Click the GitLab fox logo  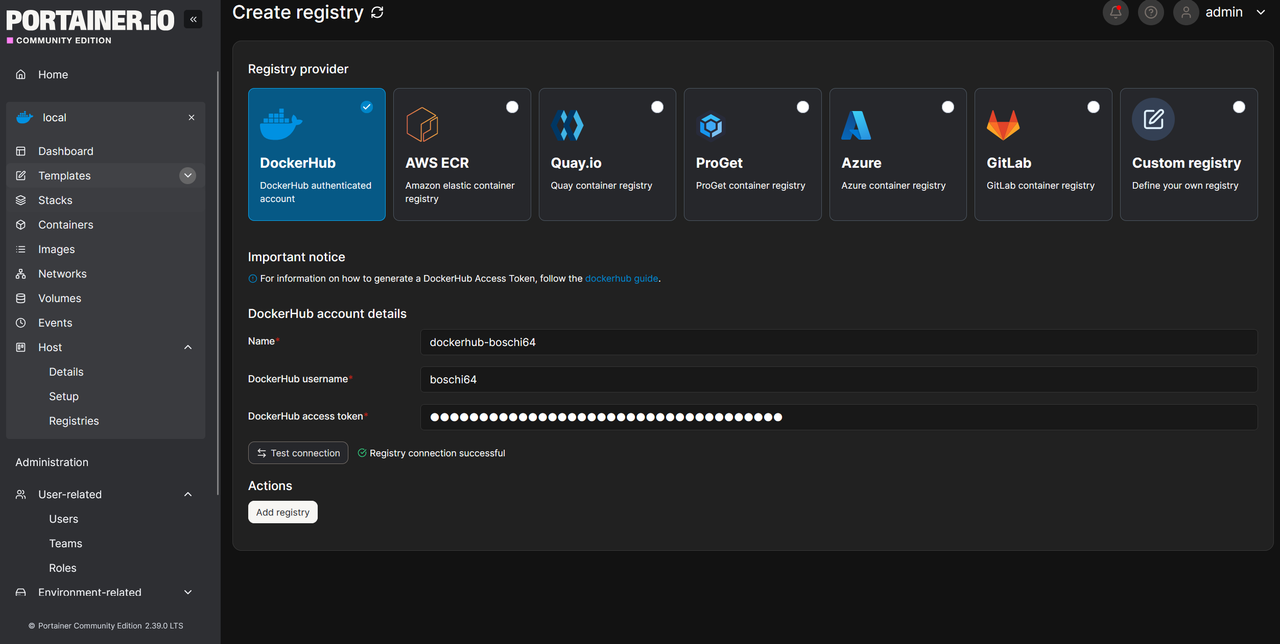coord(1003,125)
